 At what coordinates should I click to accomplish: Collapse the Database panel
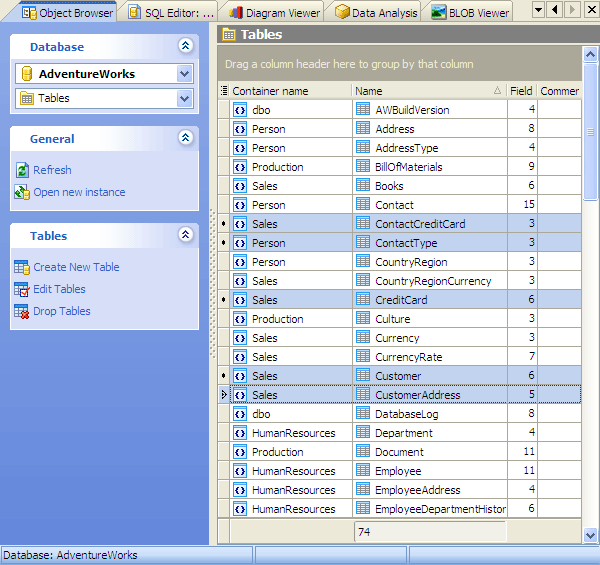click(x=186, y=46)
